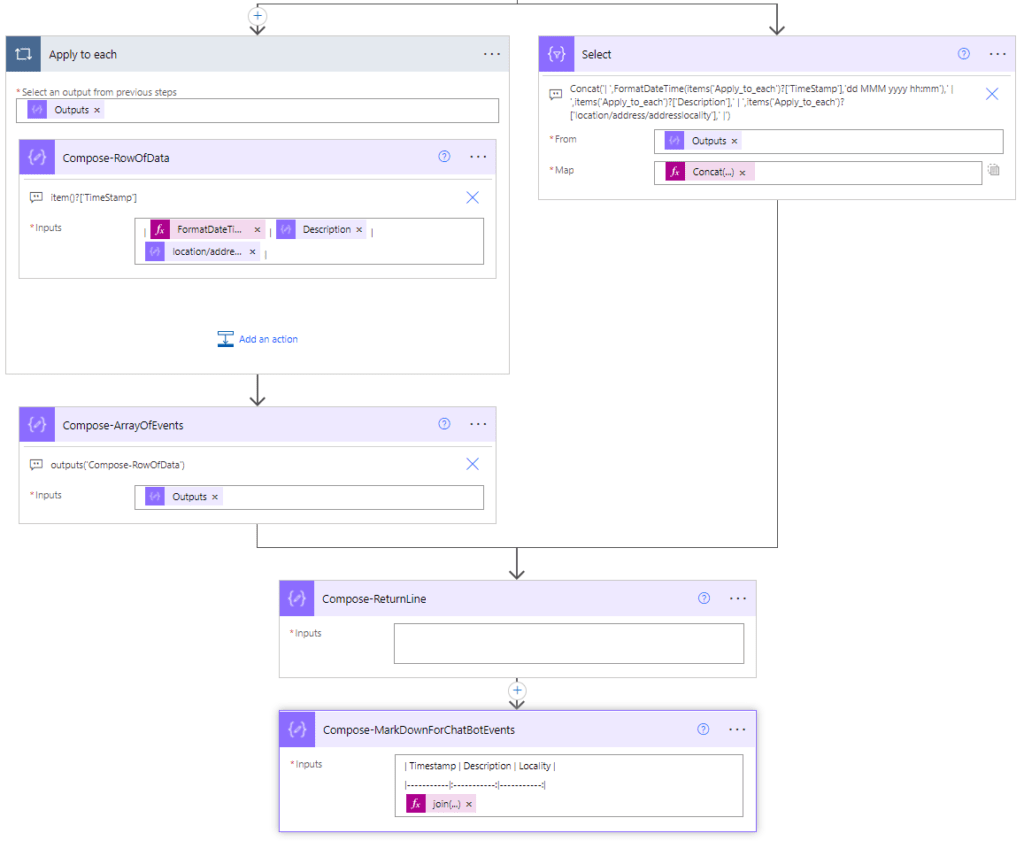The image size is (1024, 841).
Task: Click the insert-step plus above Apply to each
Action: coord(257,15)
